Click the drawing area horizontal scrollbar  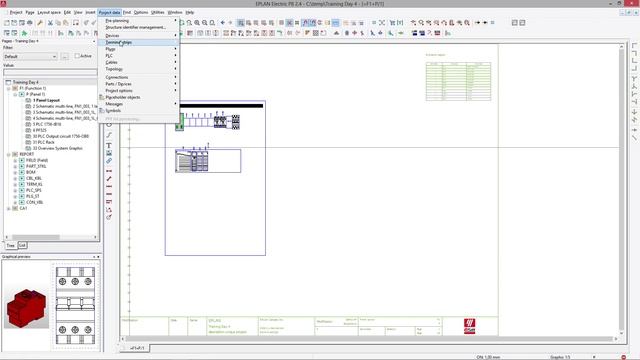369,339
